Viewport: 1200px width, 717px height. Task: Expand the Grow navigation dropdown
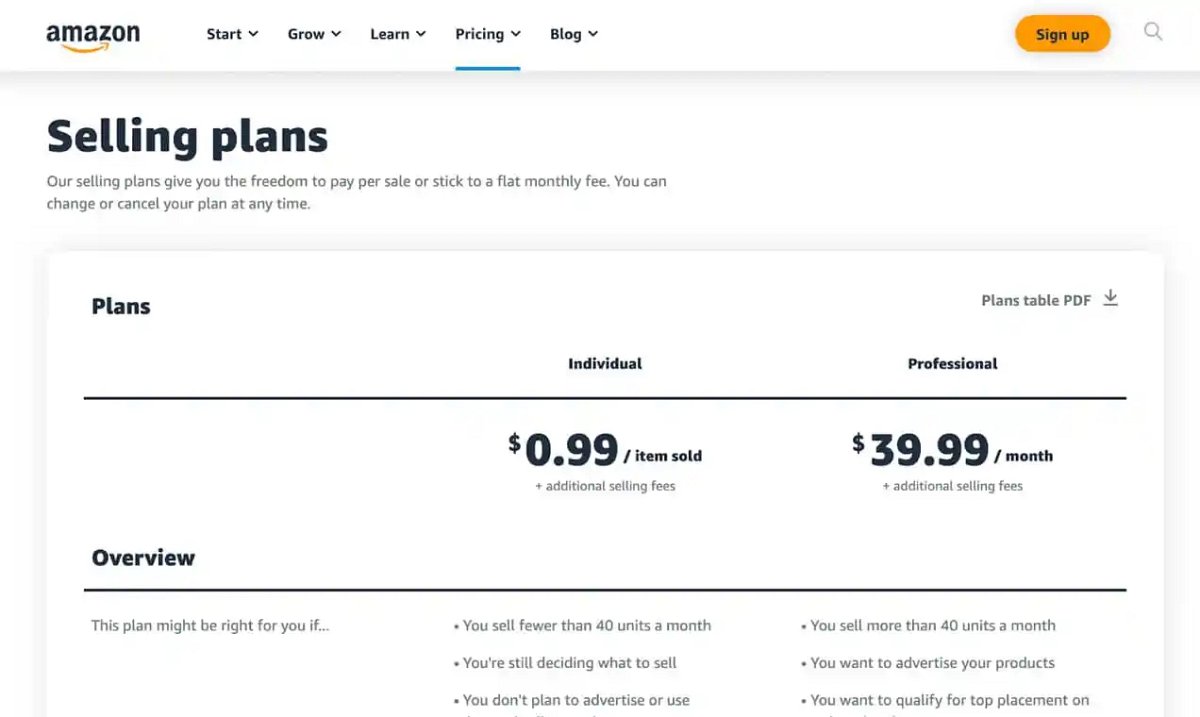(335, 33)
